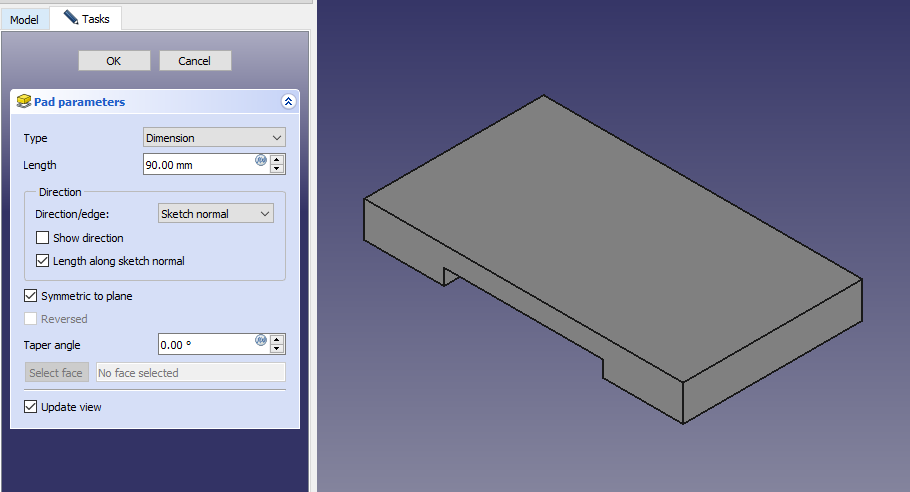910x492 pixels.
Task: Cancel the pad operation
Action: tap(195, 61)
